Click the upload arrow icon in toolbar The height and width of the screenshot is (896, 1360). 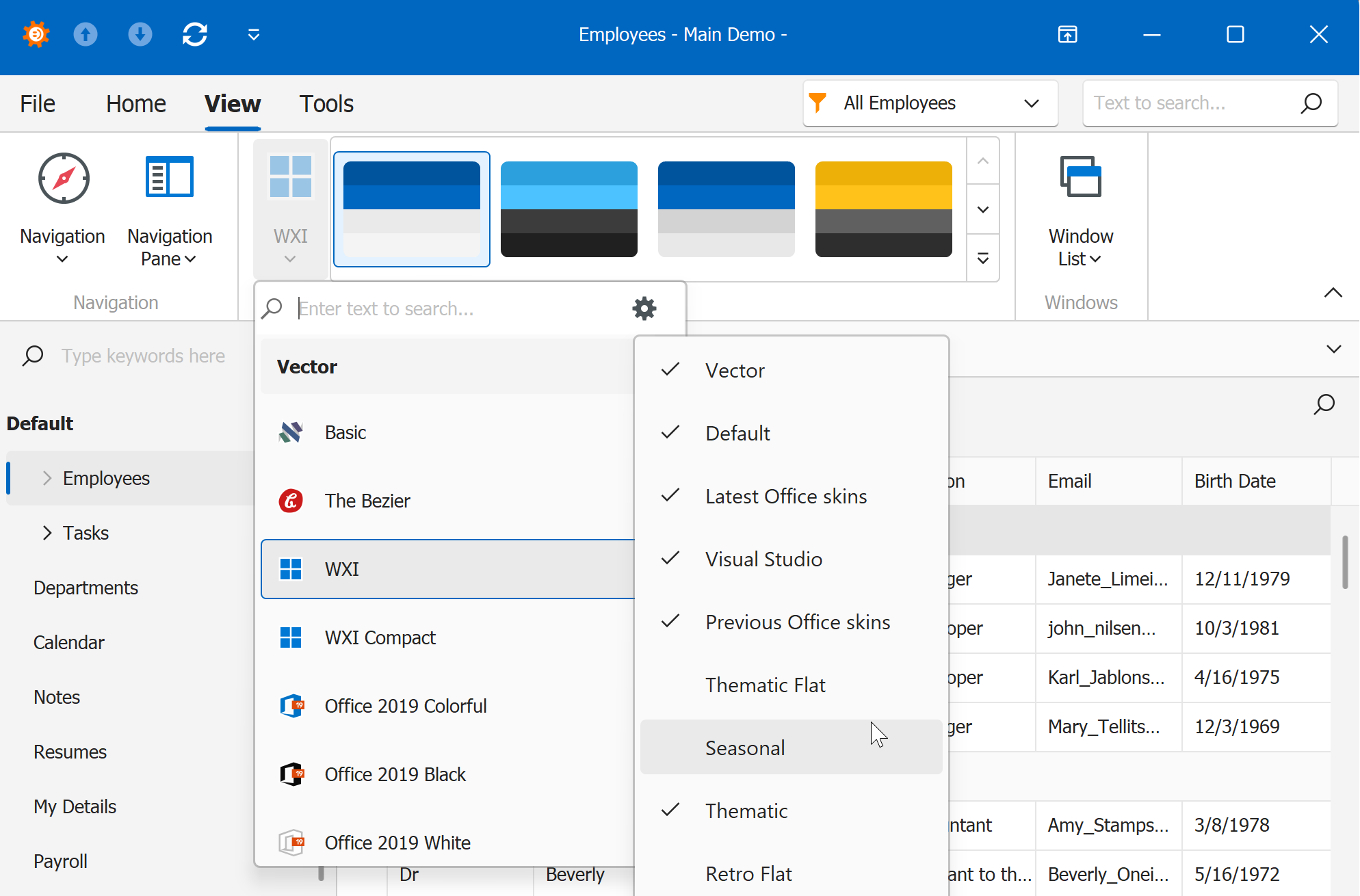pos(86,34)
